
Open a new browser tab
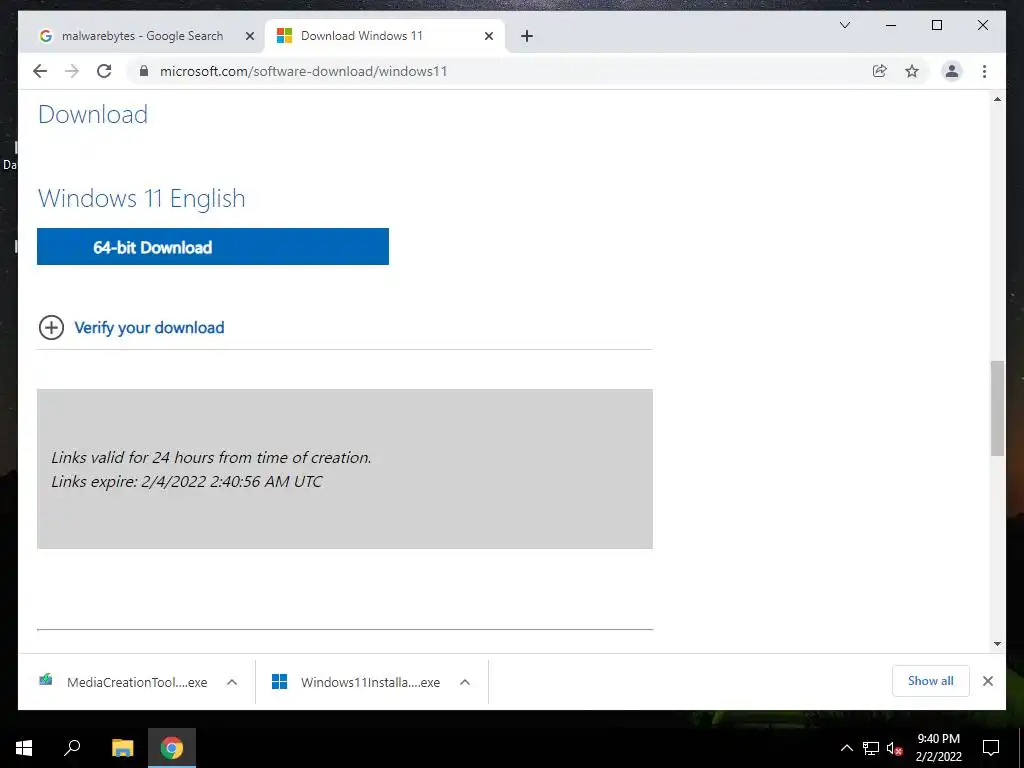click(527, 36)
